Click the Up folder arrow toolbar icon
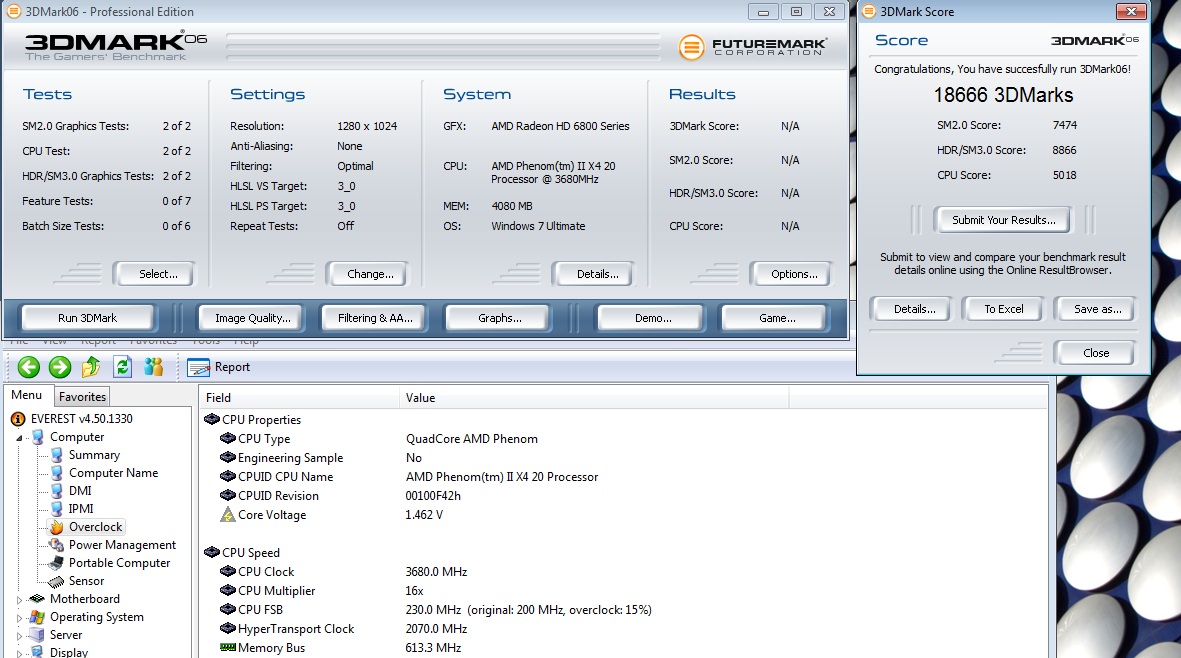1181x658 pixels. [91, 367]
